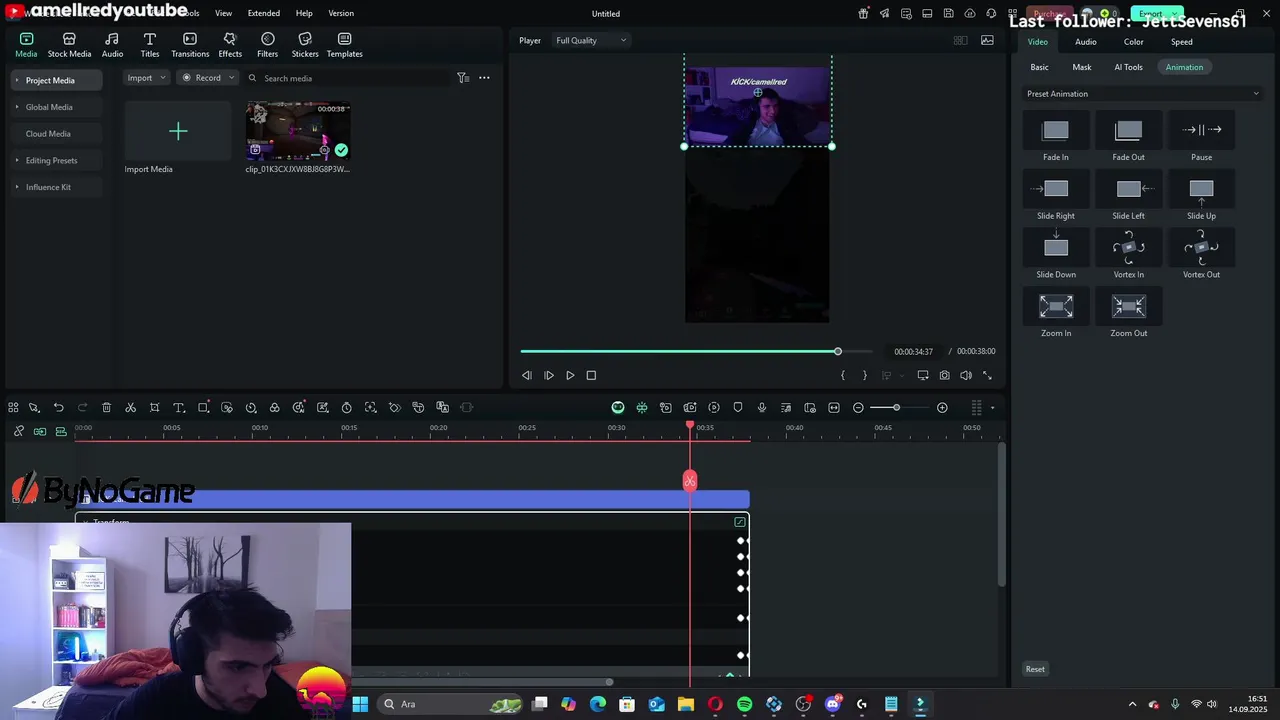Open the Record dropdown
The height and width of the screenshot is (720, 1280).
[207, 78]
